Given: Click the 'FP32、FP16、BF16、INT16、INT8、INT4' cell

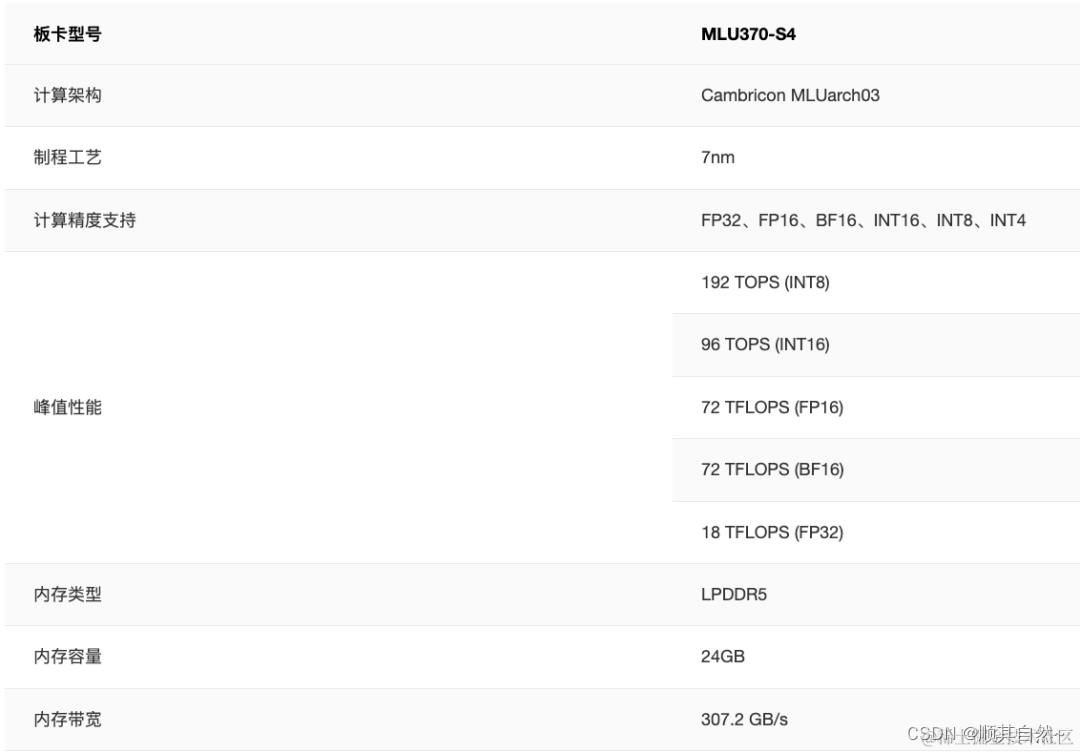Looking at the screenshot, I should coord(863,220).
